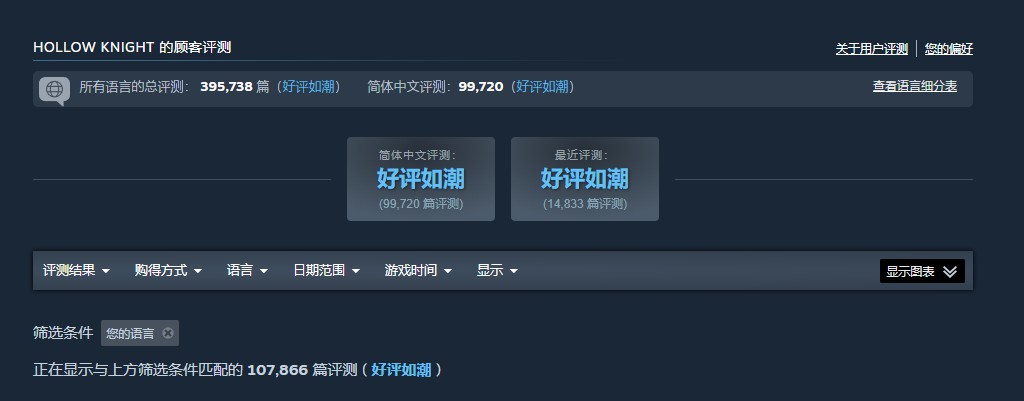The width and height of the screenshot is (1024, 401).
Task: Open the 语言 filter dropdown
Action: coord(248,270)
